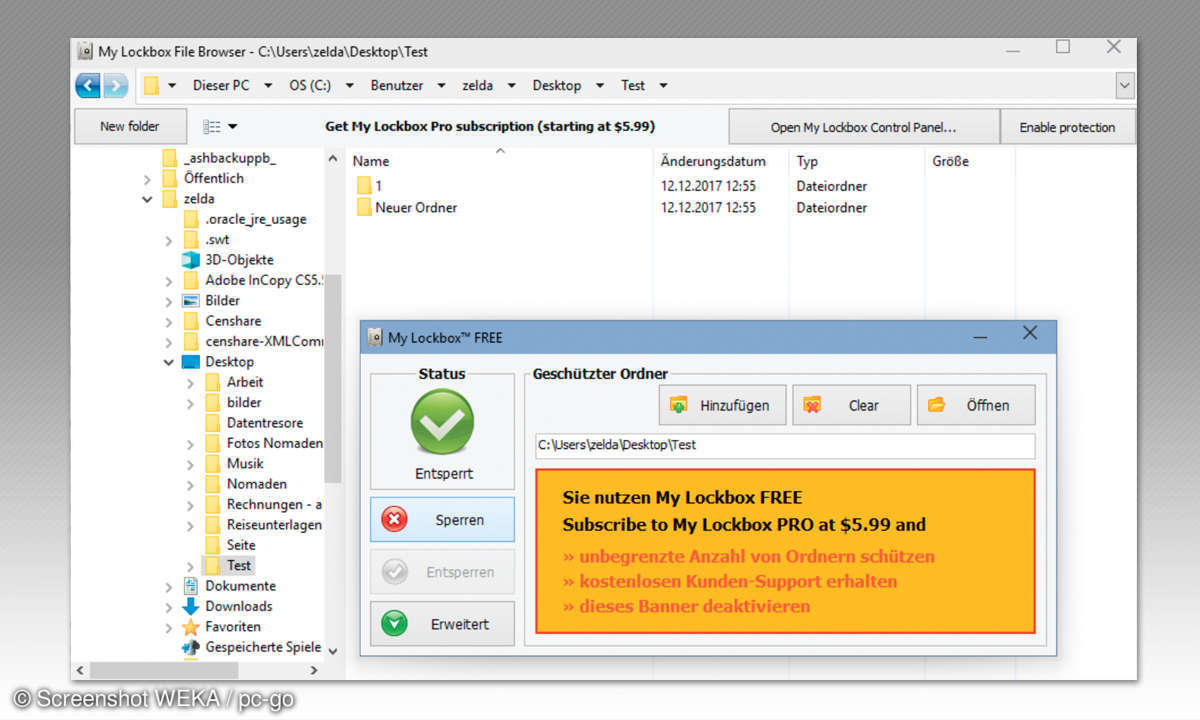Click the folder icon of row 1
This screenshot has height=720, width=1200.
tap(363, 186)
